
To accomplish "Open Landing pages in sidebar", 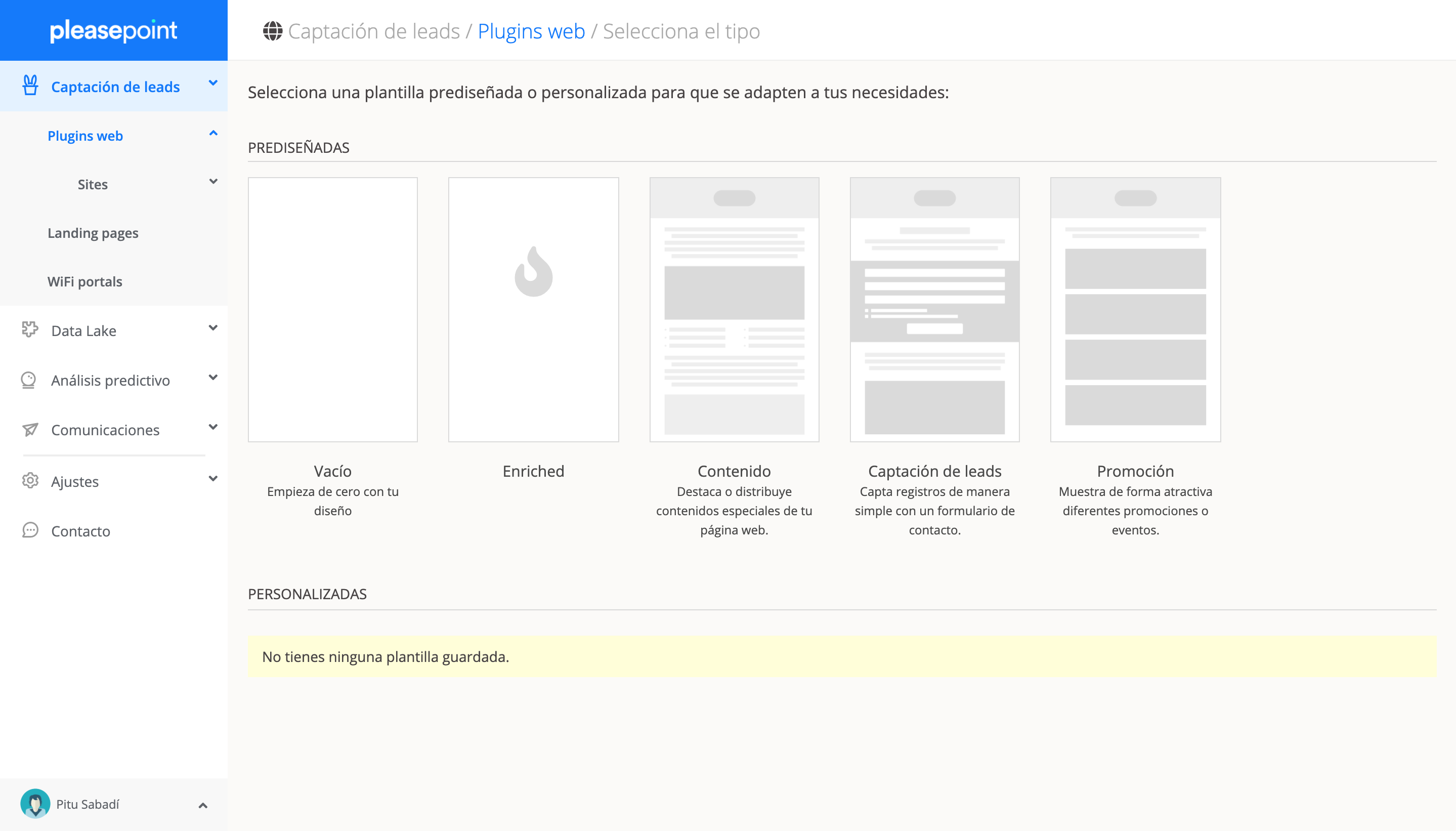I will tap(93, 233).
